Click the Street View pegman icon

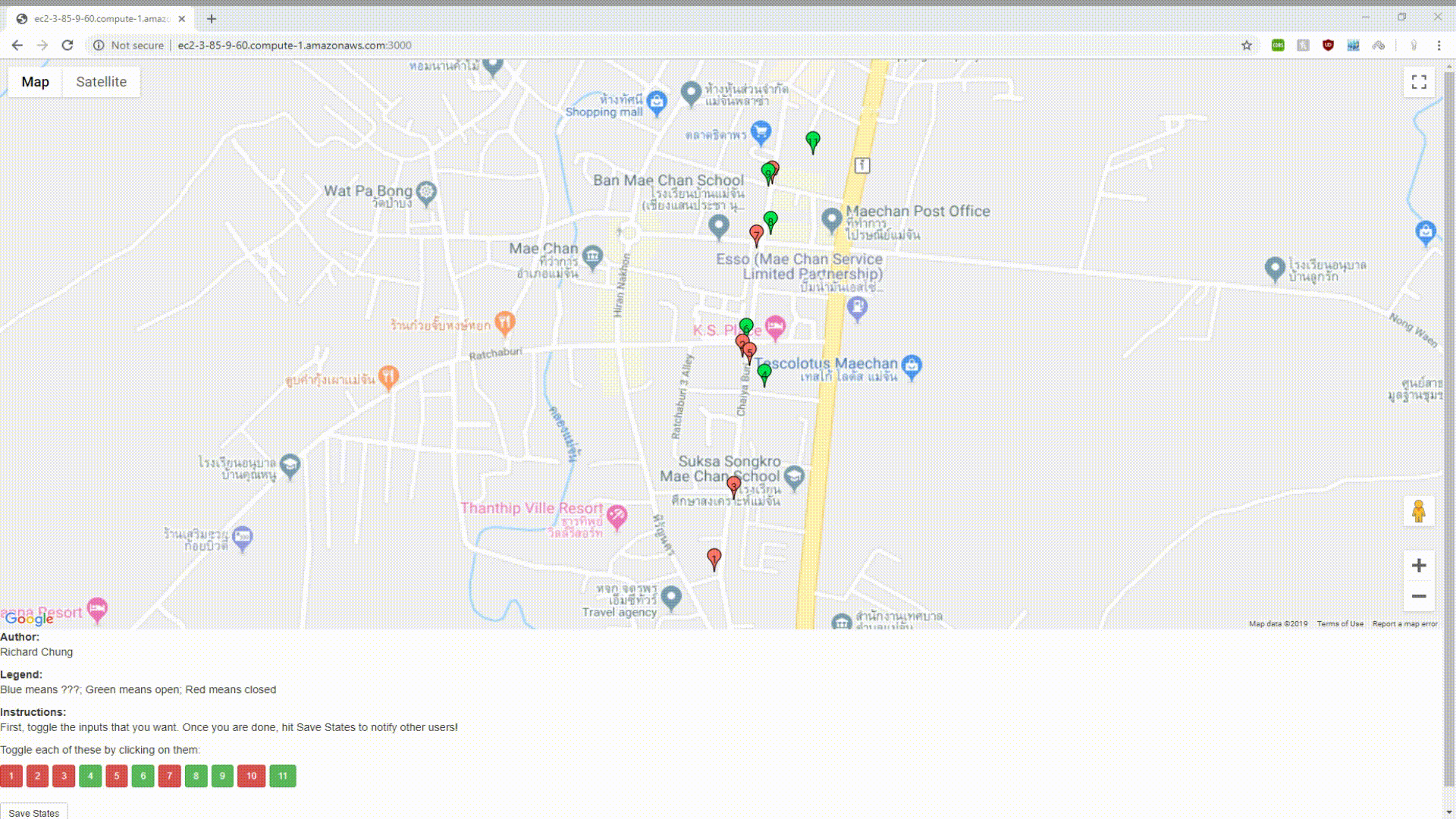point(1419,512)
